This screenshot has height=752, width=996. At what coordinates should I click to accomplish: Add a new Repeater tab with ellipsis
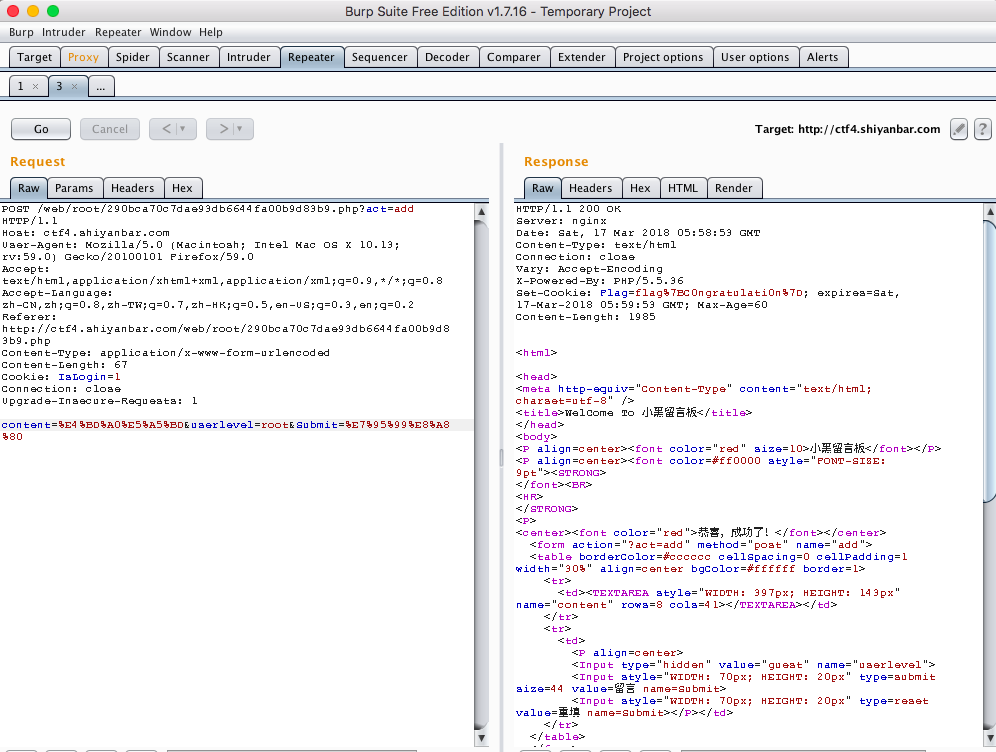pyautogui.click(x=101, y=86)
